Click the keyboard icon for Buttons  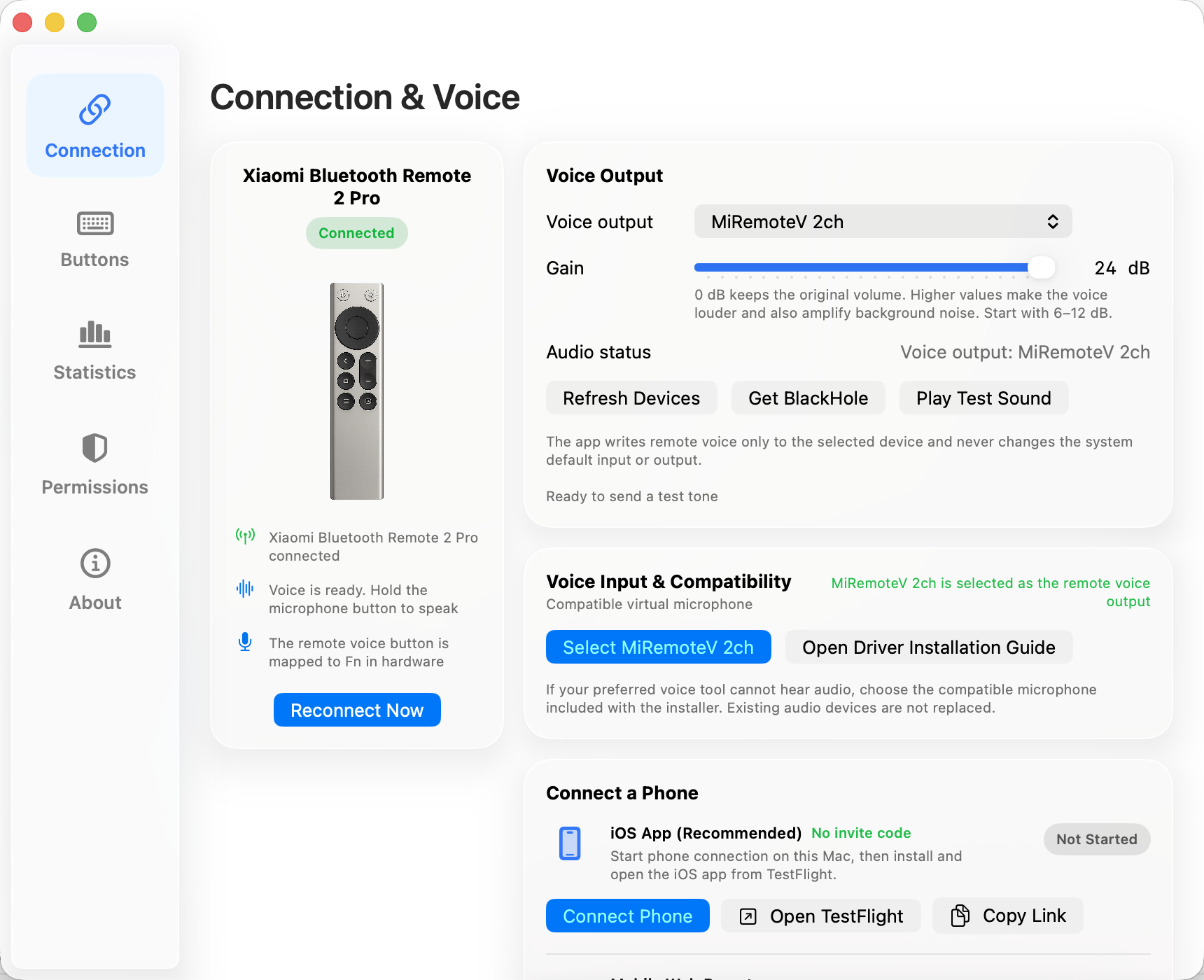[95, 223]
